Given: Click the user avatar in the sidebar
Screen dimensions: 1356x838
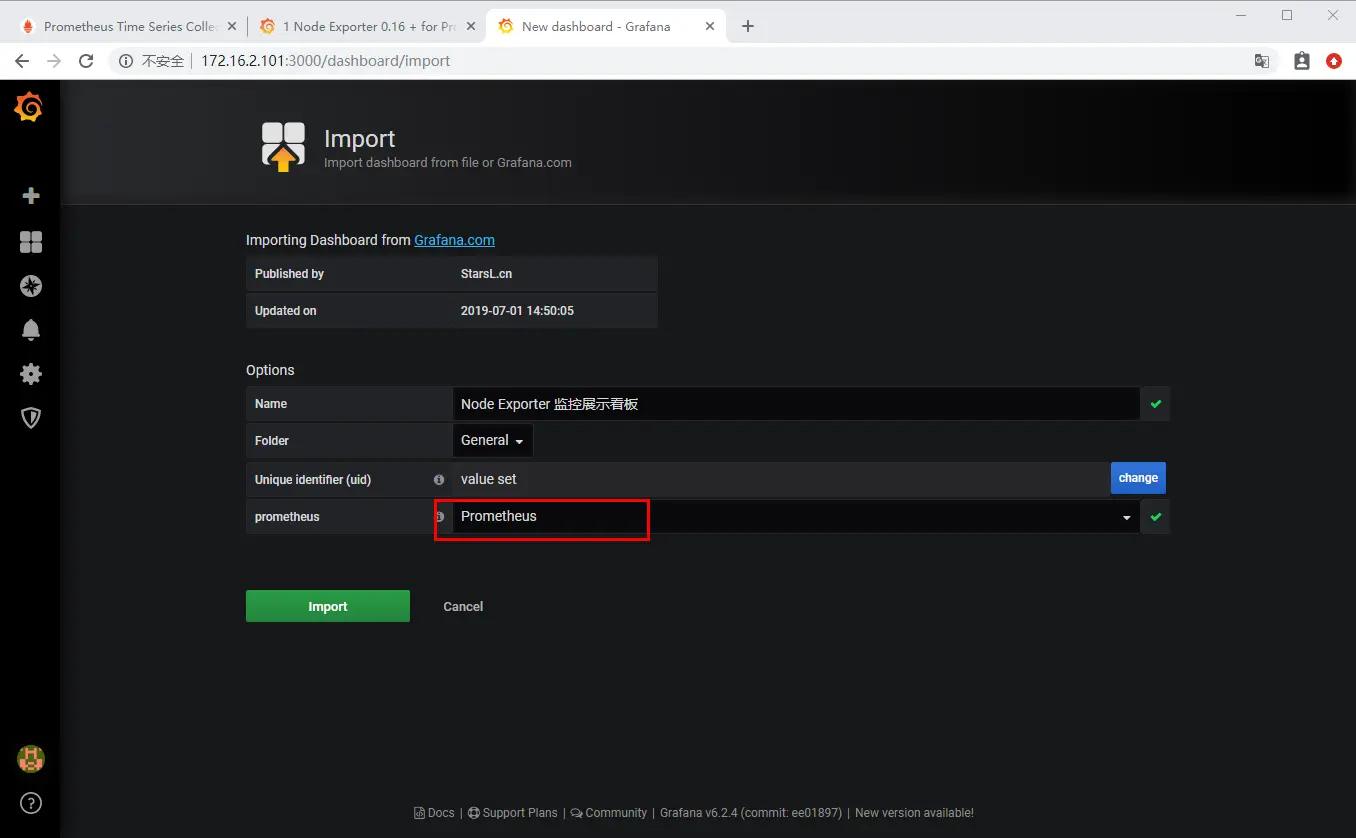Looking at the screenshot, I should click(31, 759).
